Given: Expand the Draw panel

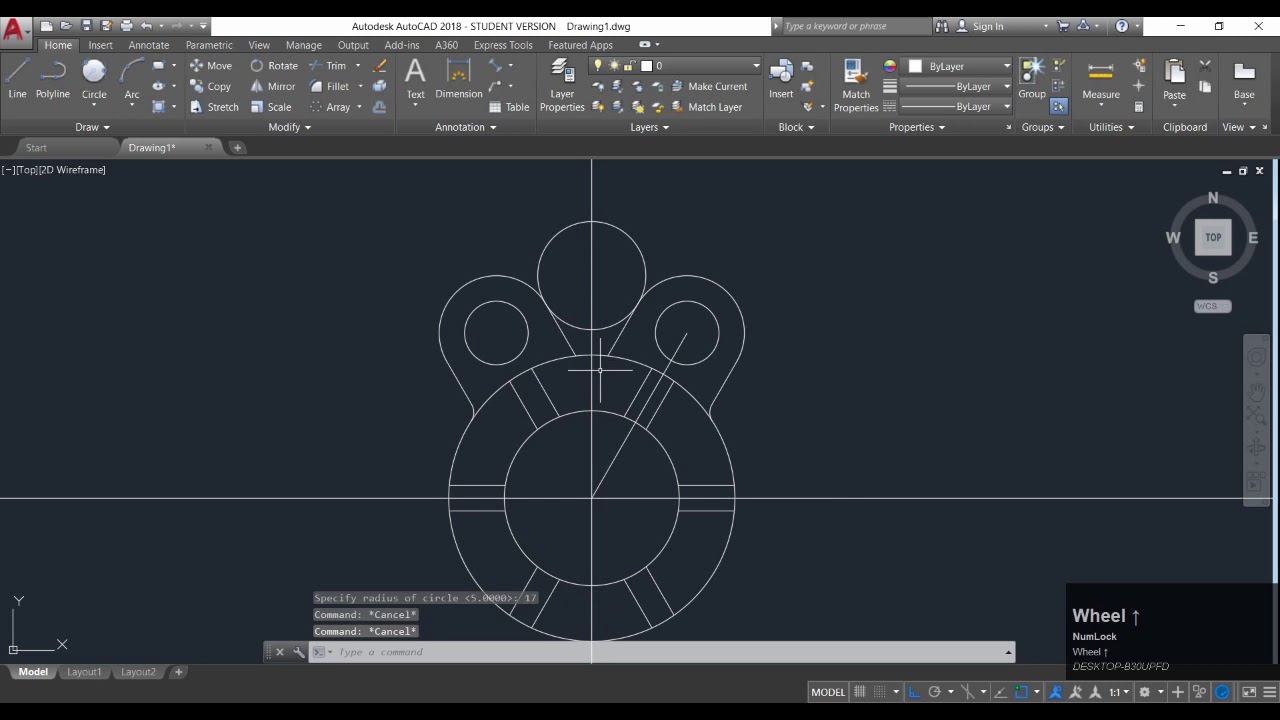Looking at the screenshot, I should click(92, 127).
